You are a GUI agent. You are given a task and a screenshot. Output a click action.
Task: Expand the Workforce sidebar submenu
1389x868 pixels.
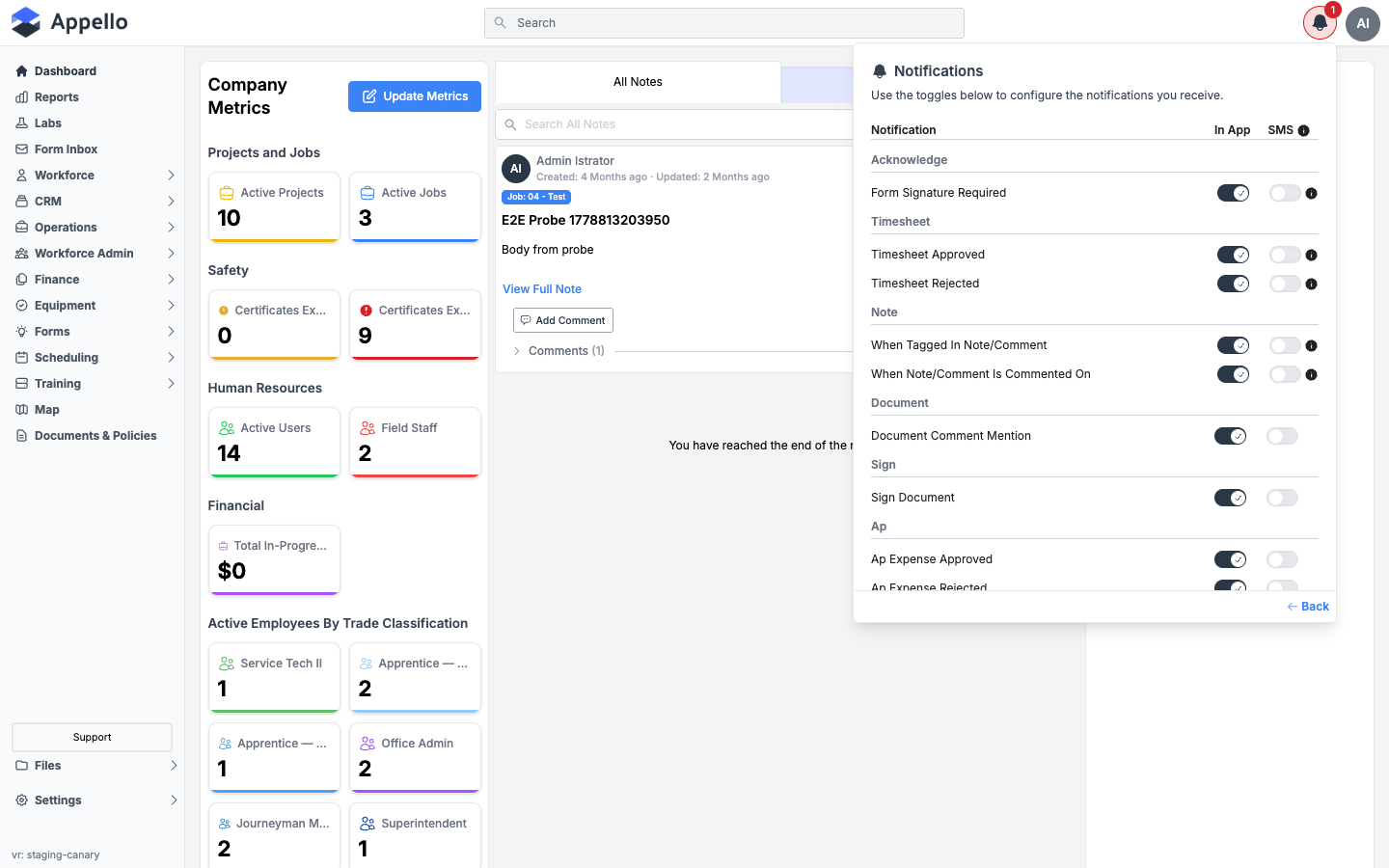171,176
